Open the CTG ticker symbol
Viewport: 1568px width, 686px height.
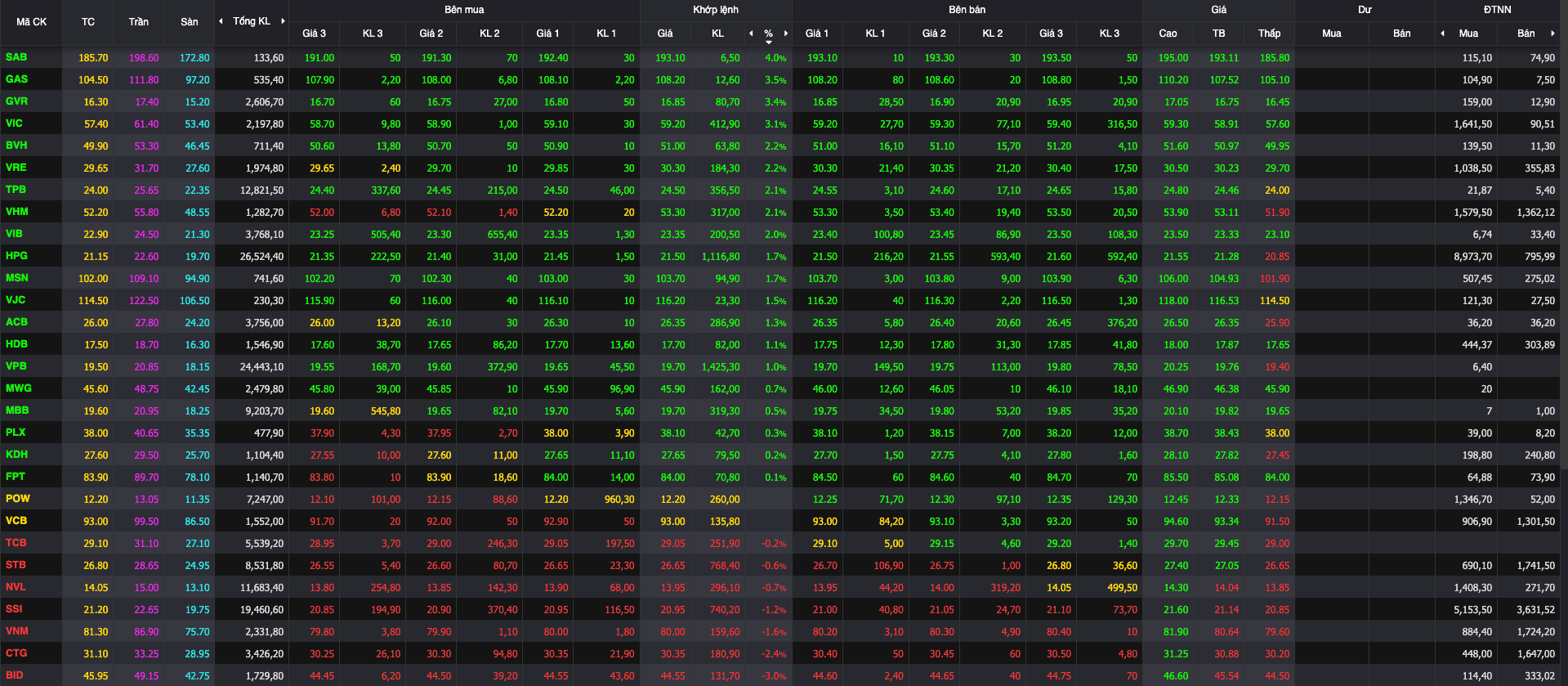(16, 653)
